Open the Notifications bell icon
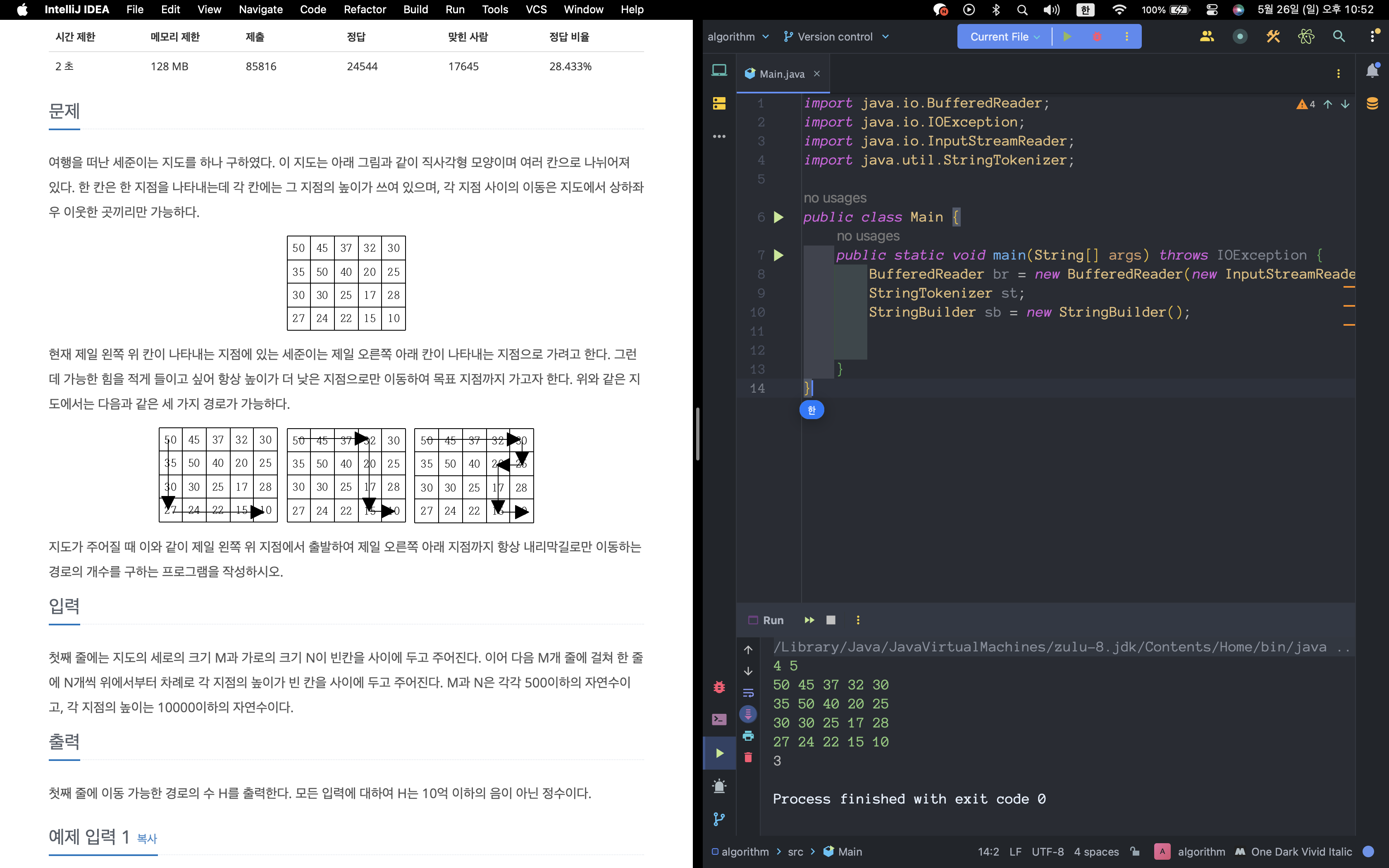Viewport: 1389px width, 868px height. point(1372,71)
